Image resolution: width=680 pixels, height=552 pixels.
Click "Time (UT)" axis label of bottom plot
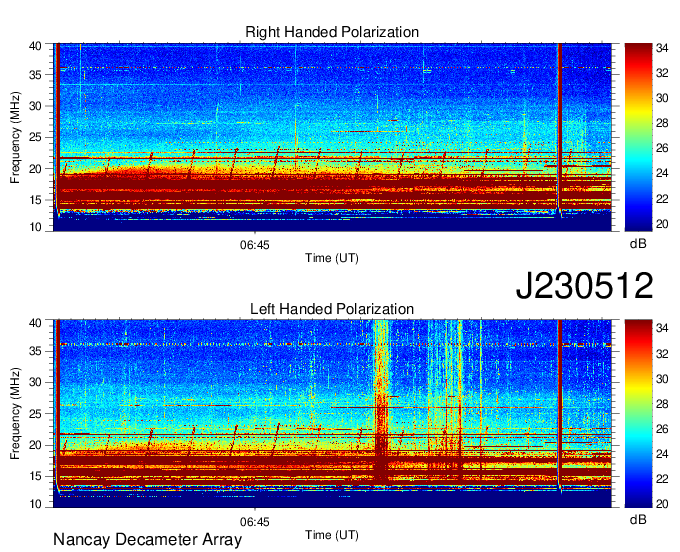[x=332, y=535]
